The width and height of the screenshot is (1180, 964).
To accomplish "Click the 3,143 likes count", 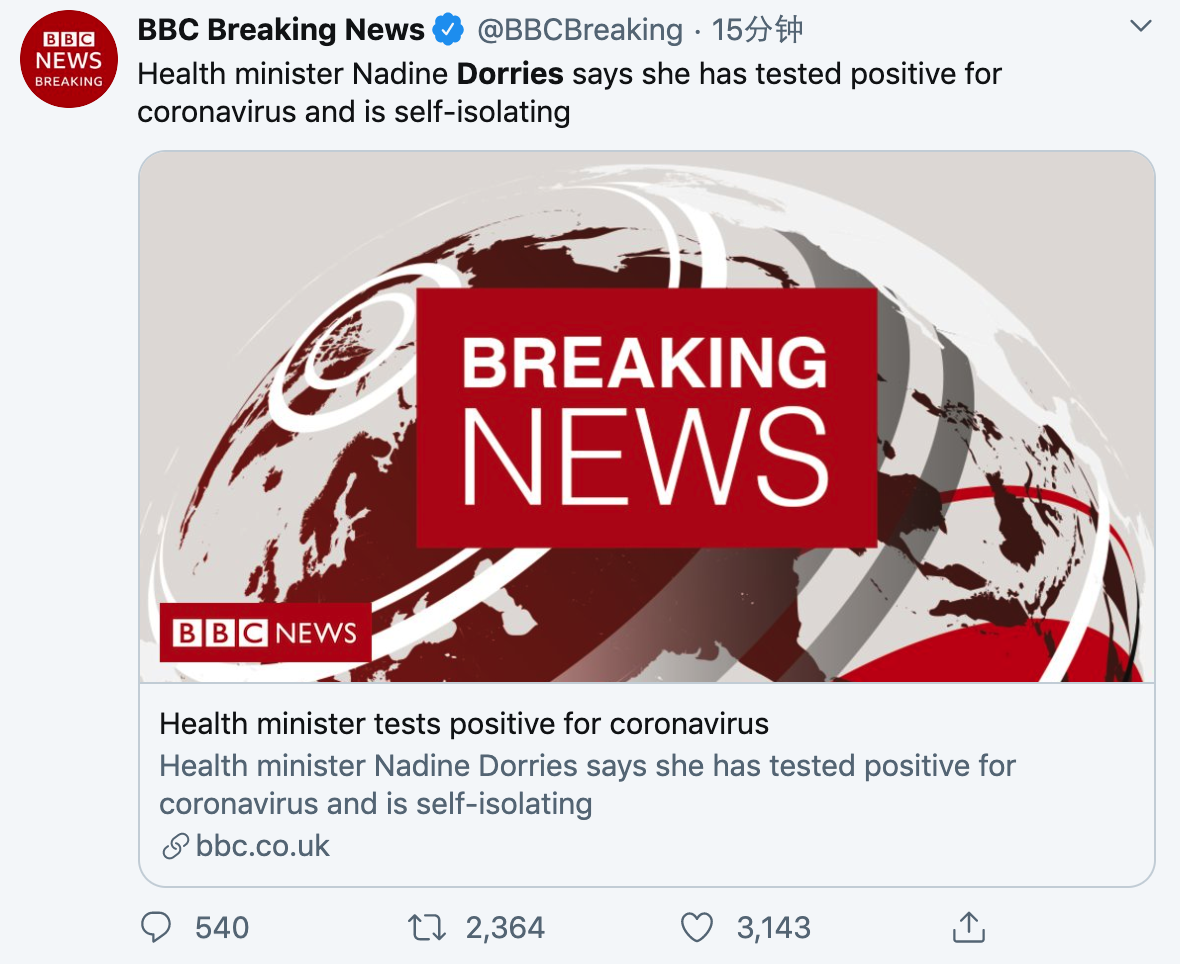I will pos(773,928).
